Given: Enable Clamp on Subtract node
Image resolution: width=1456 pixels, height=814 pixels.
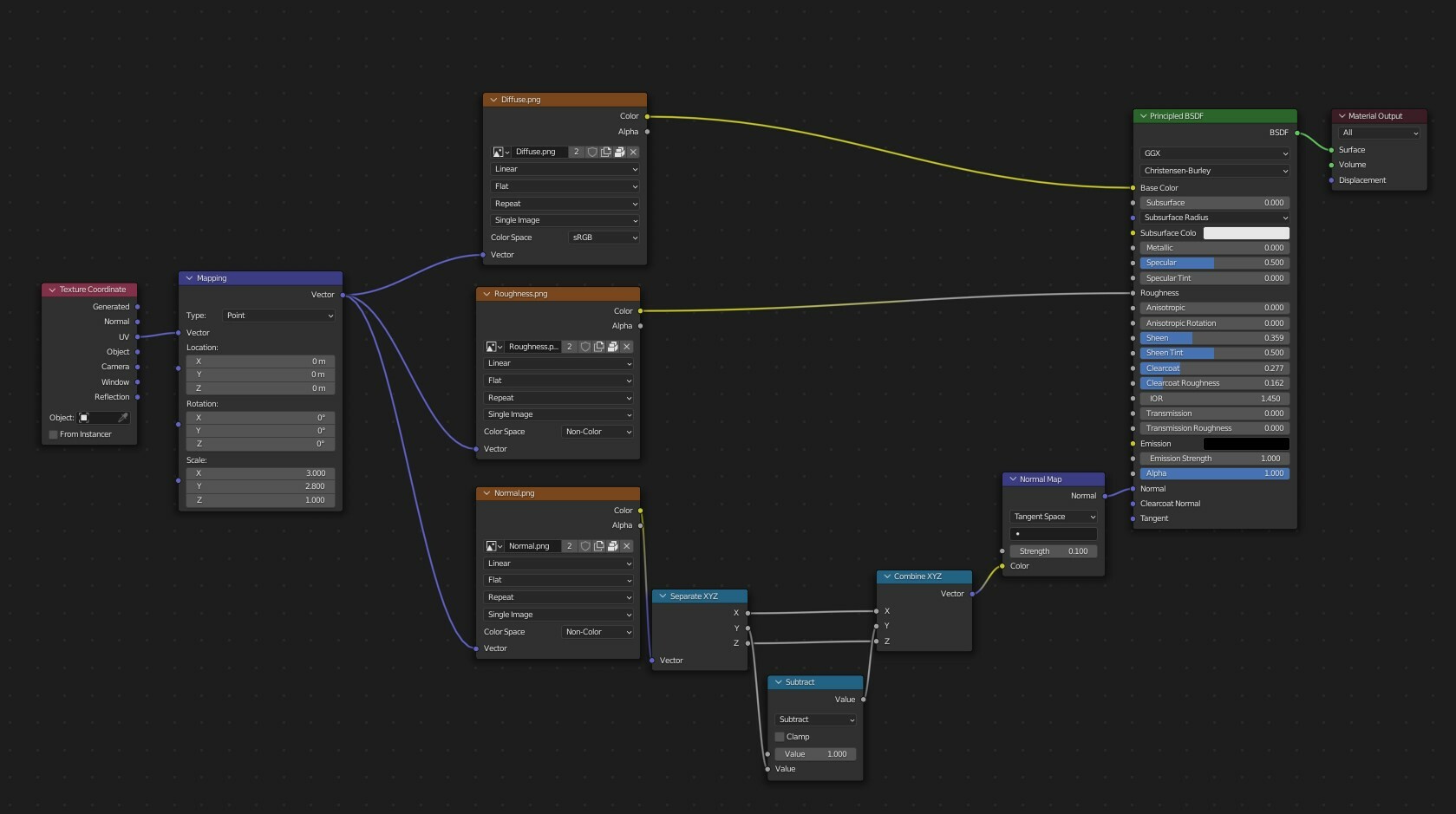Looking at the screenshot, I should pyautogui.click(x=780, y=737).
